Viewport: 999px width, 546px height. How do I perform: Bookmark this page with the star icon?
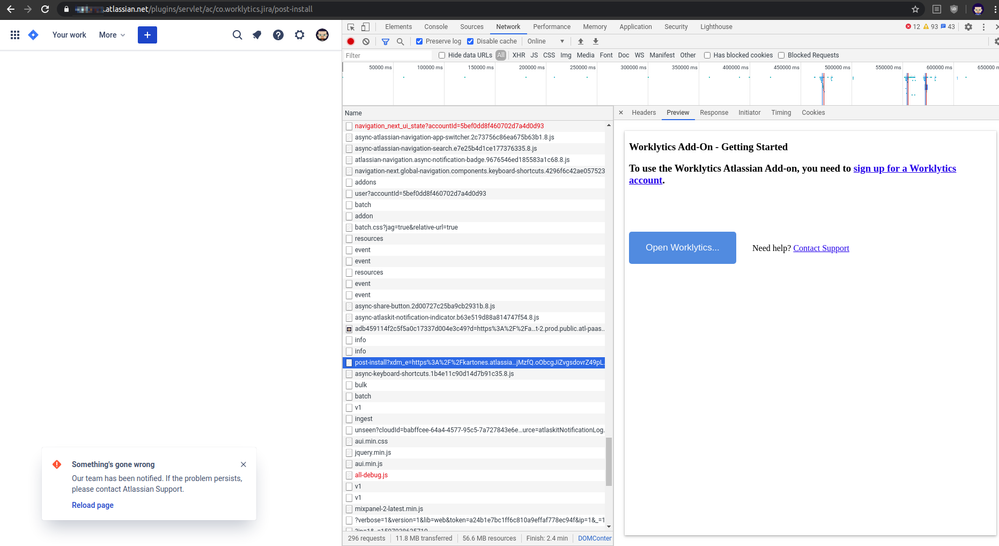click(916, 9)
